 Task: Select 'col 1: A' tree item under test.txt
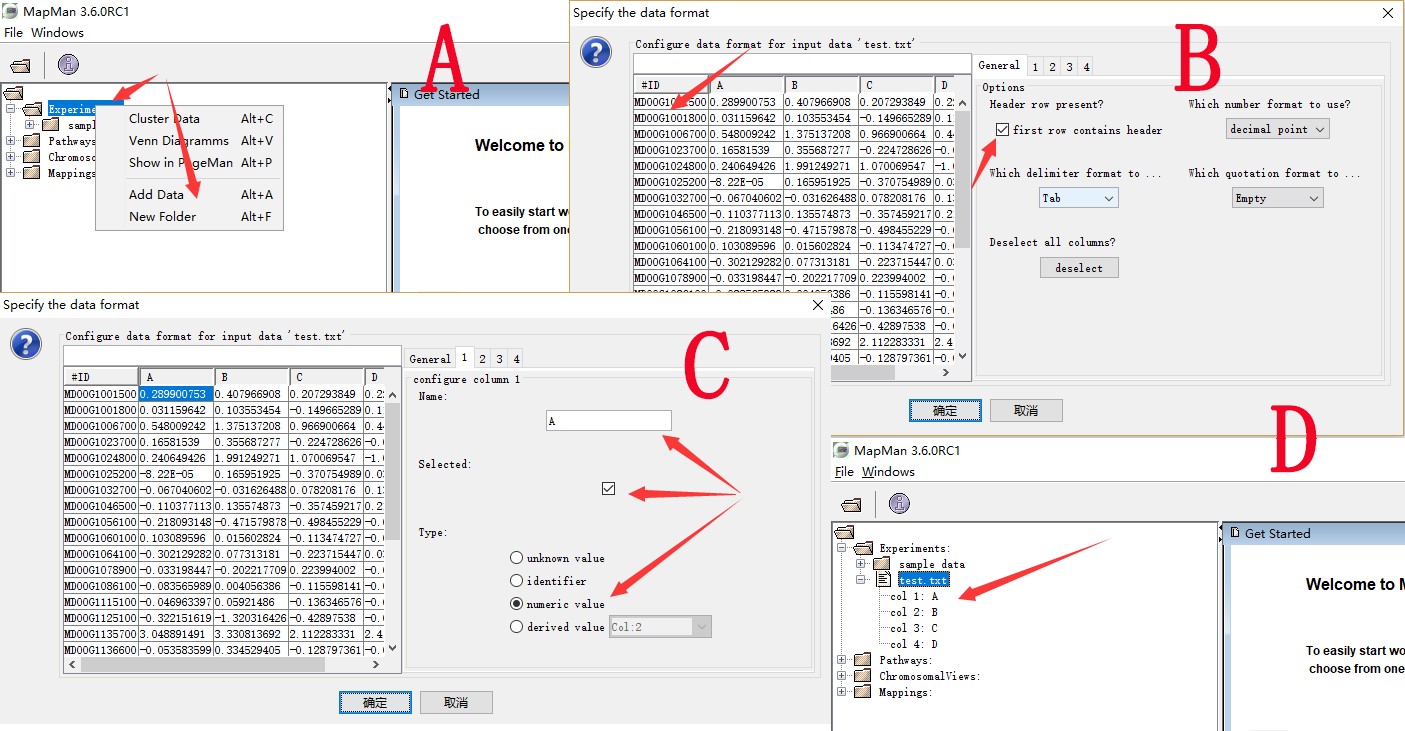click(914, 596)
